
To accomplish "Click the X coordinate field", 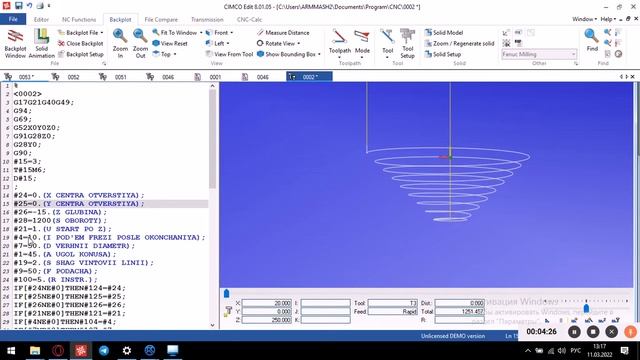I will (267, 303).
